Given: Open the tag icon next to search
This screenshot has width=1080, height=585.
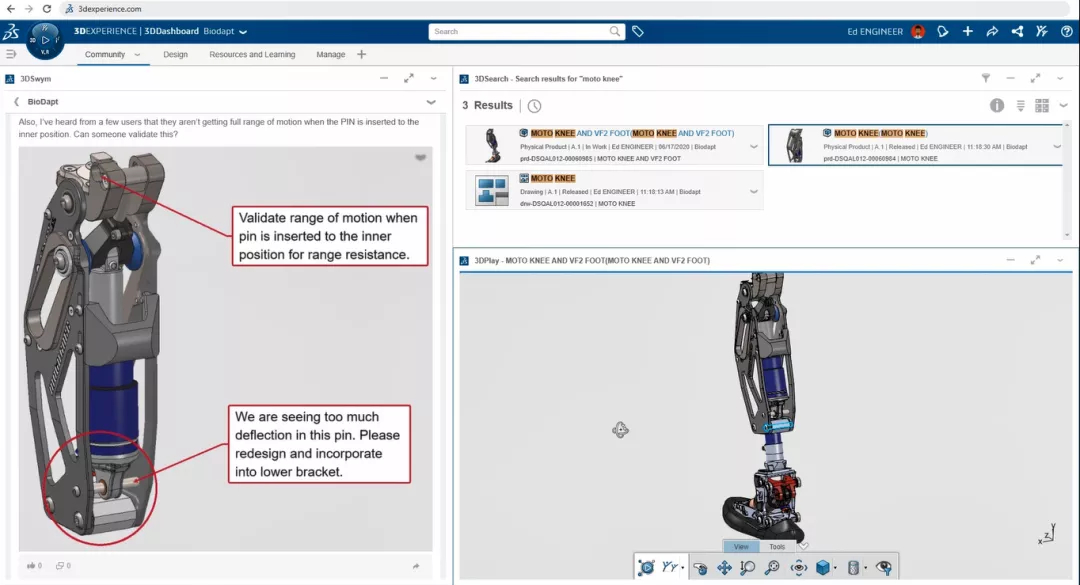Looking at the screenshot, I should click(x=638, y=31).
